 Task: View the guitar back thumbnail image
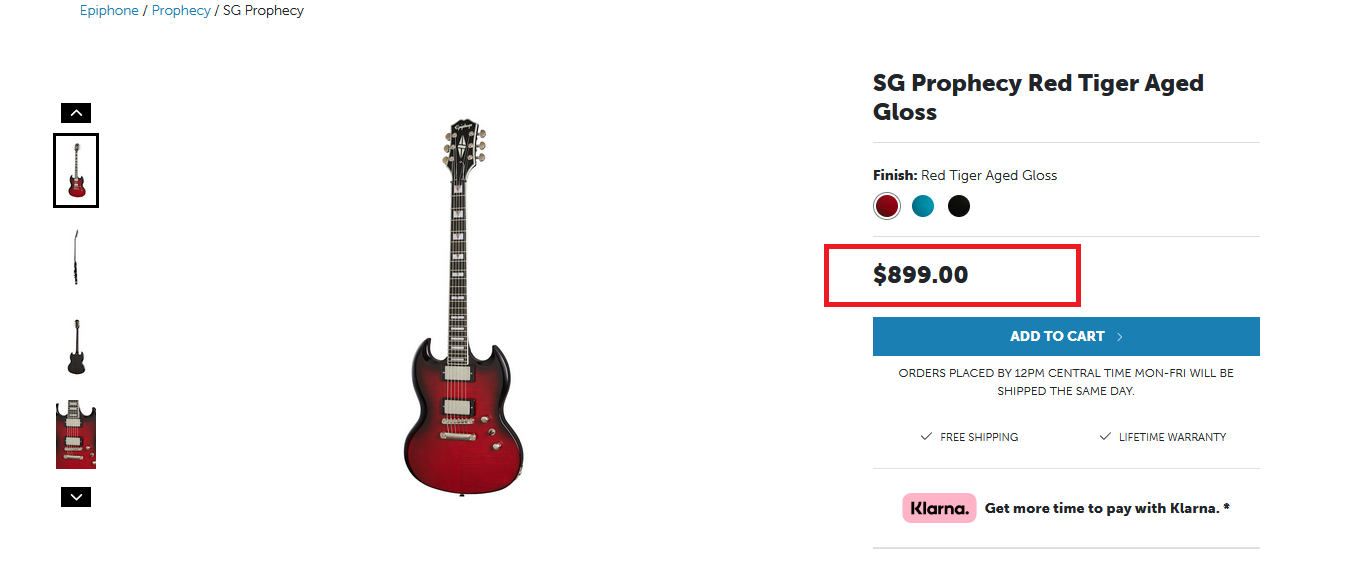[x=76, y=346]
